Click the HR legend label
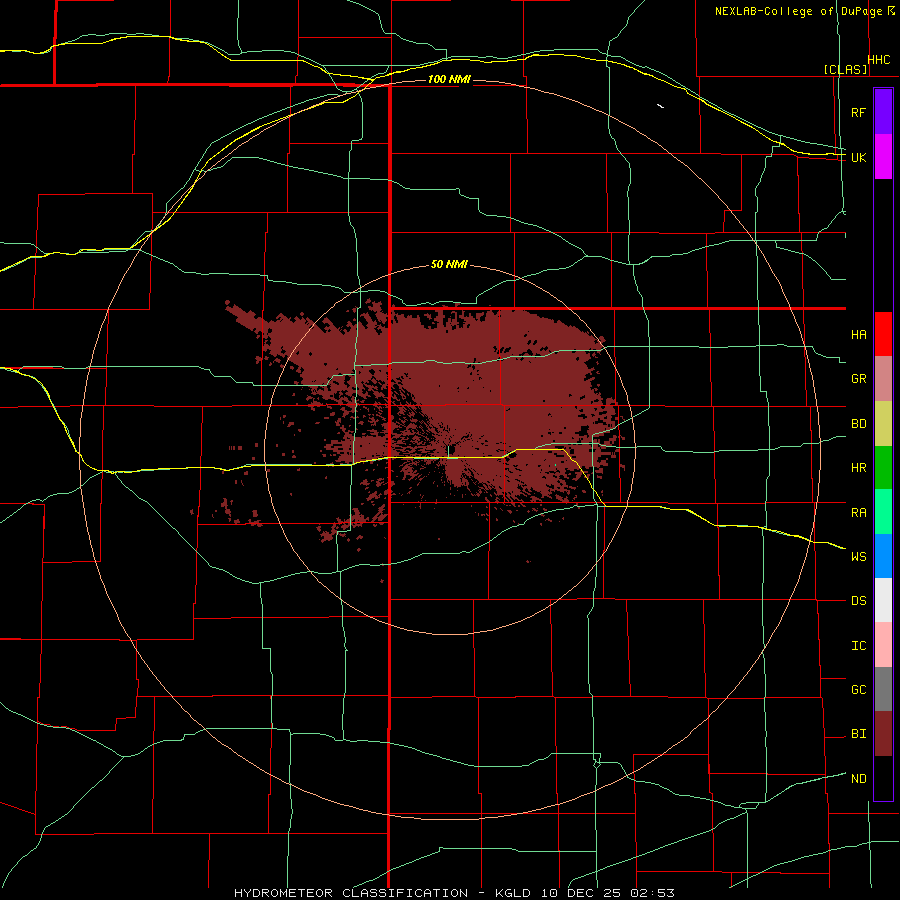900x900 pixels. (x=858, y=468)
